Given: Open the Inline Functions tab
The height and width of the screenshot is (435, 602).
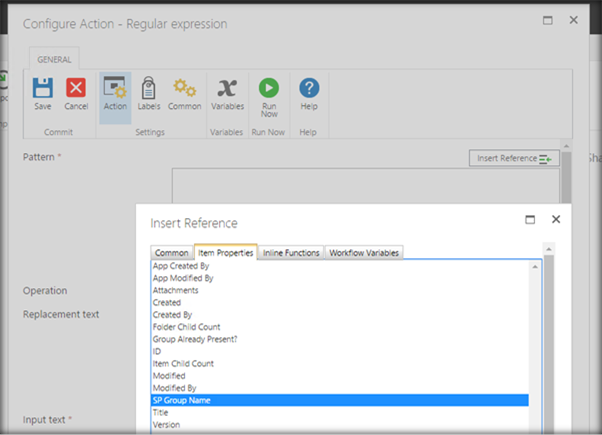Looking at the screenshot, I should click(291, 253).
